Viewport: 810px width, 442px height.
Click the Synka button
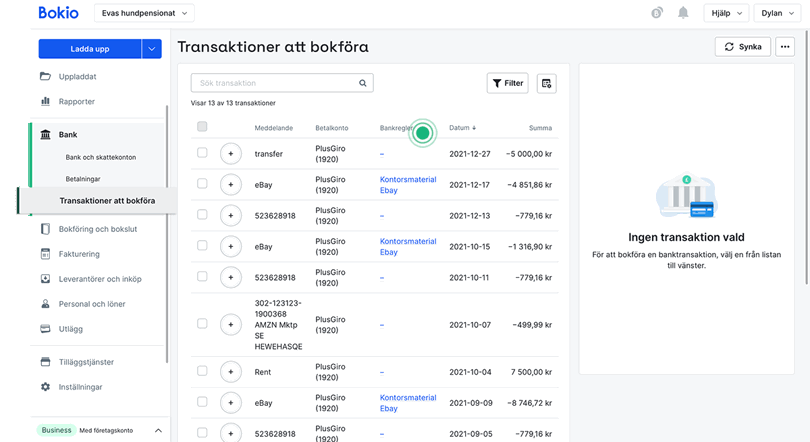pos(742,47)
